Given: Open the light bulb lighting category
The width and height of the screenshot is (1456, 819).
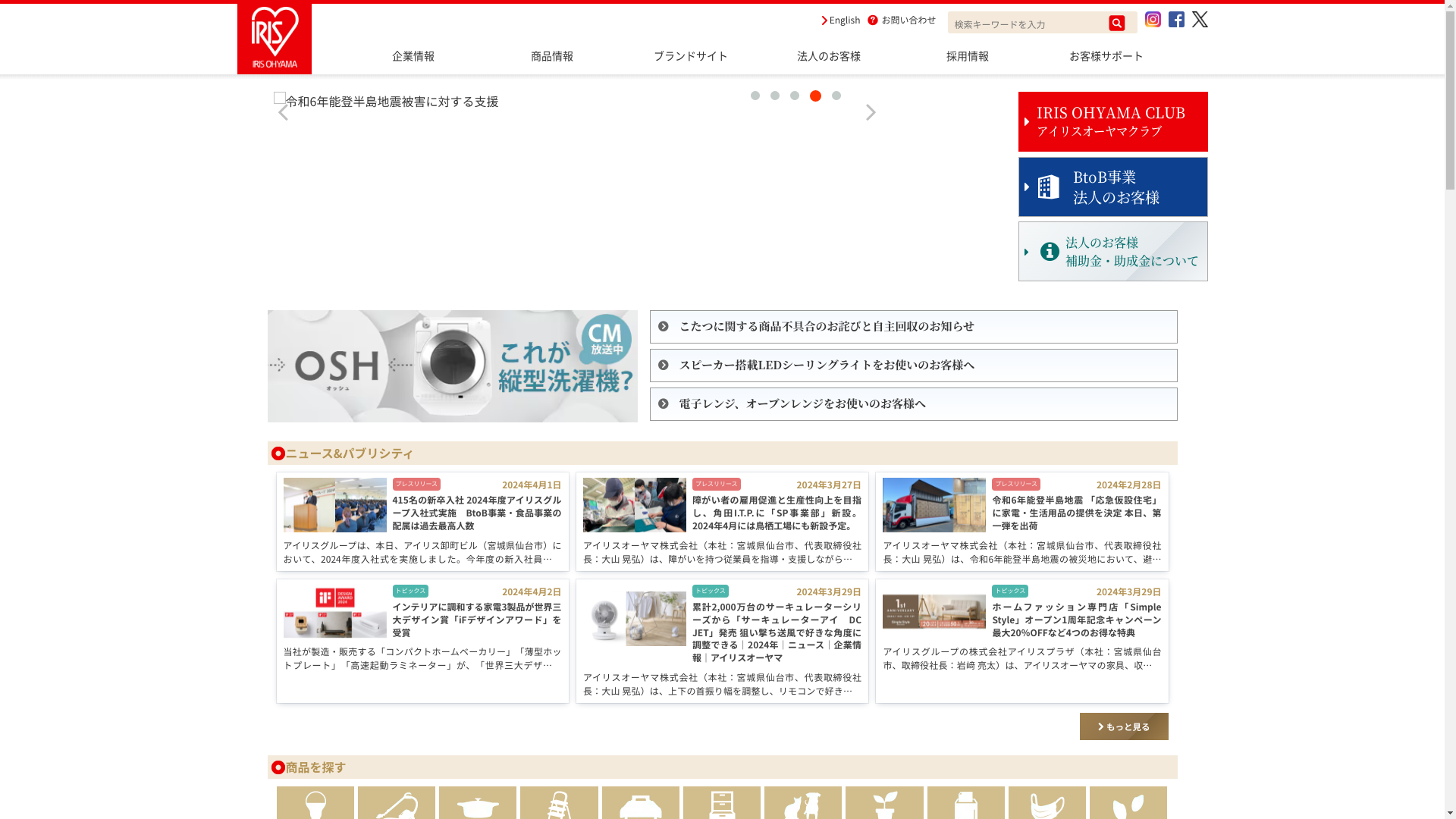Looking at the screenshot, I should pyautogui.click(x=315, y=802).
